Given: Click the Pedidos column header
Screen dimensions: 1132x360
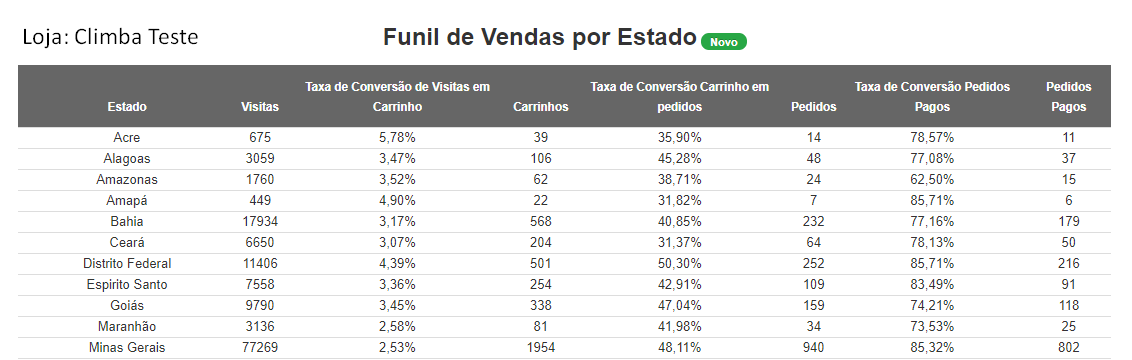Looking at the screenshot, I should [x=814, y=107].
